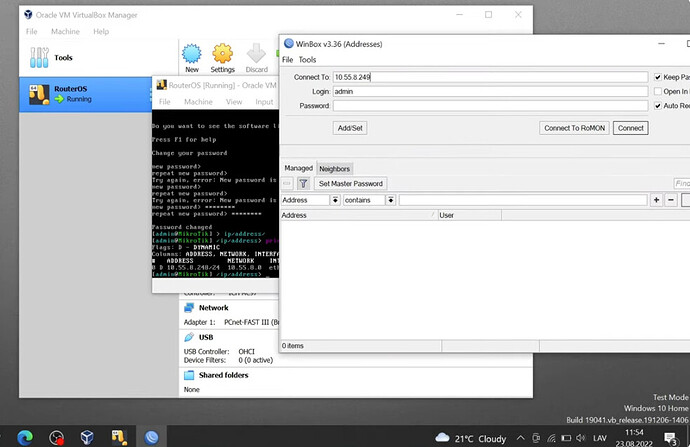Click WinBox title bar globe icon
Screen dimensions: 690x447
tap(289, 44)
